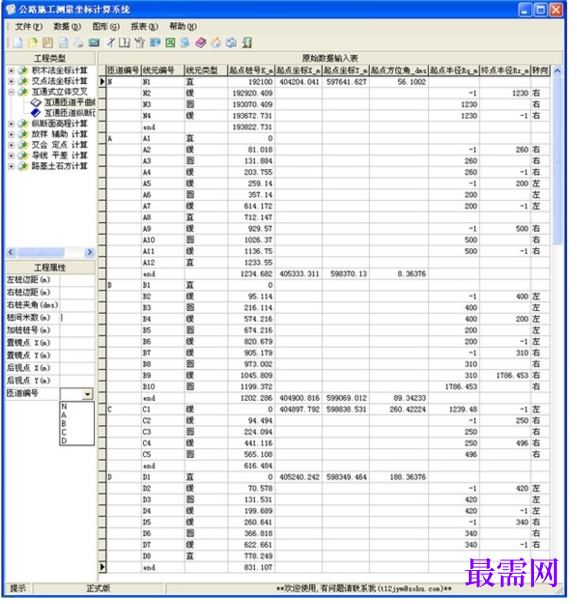
Task: Open the 数据(D) menu
Action: click(67, 27)
